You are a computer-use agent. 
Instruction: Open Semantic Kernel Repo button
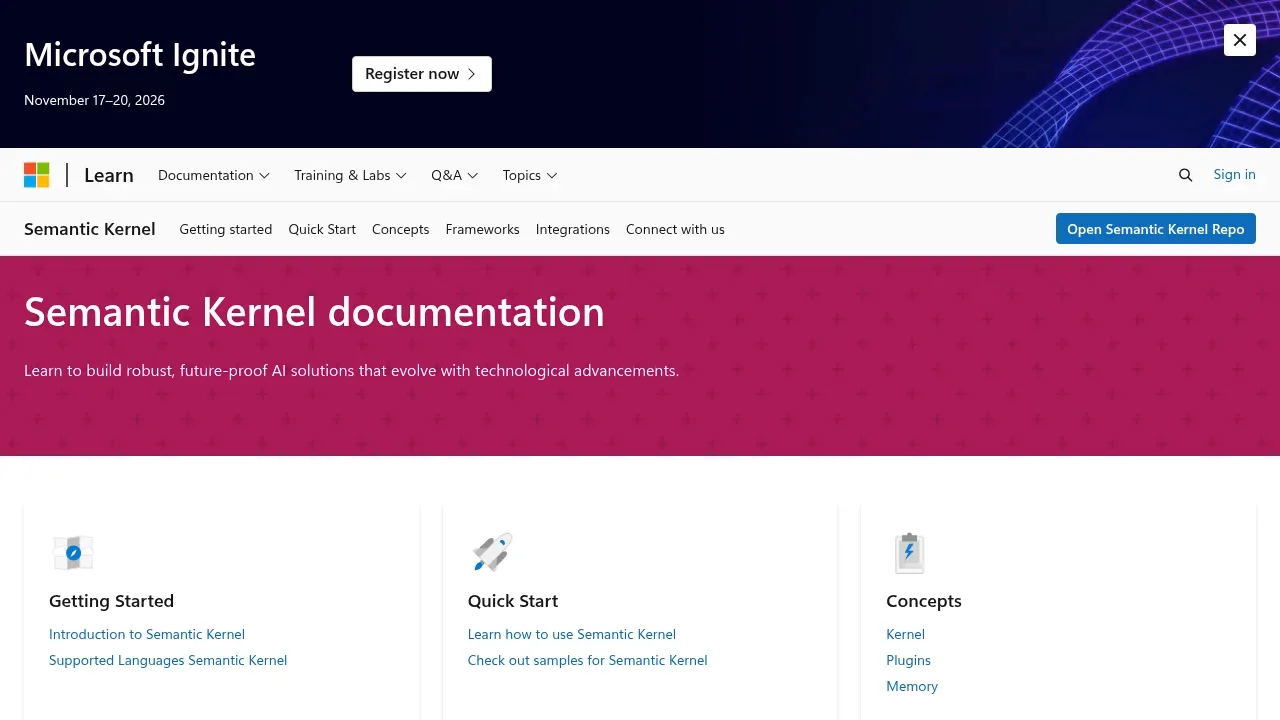pyautogui.click(x=1156, y=229)
